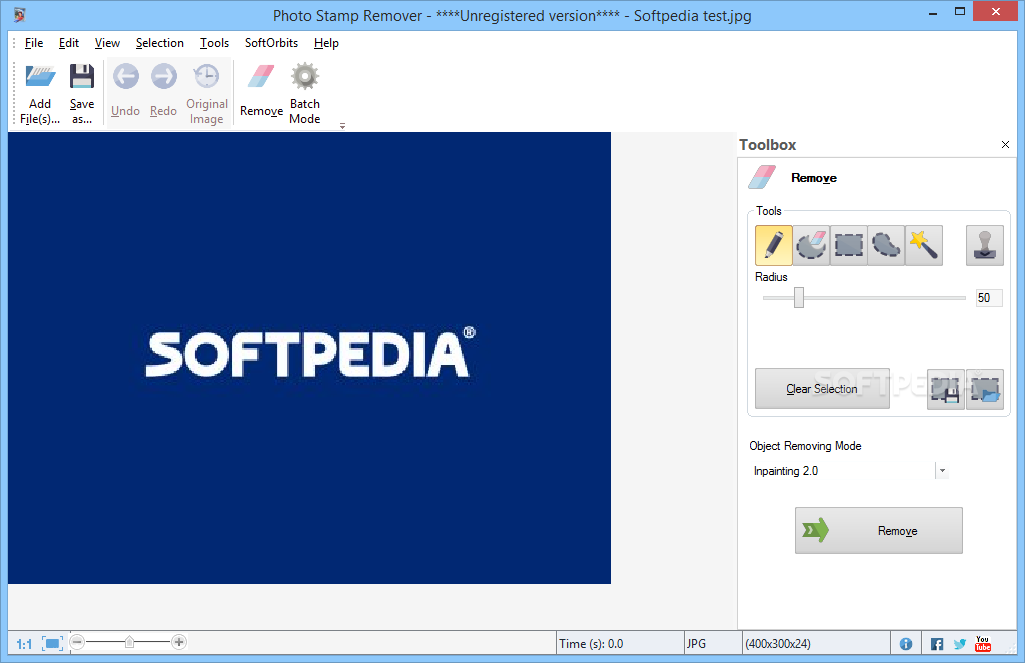
Task: Open the File menu
Action: pos(34,43)
